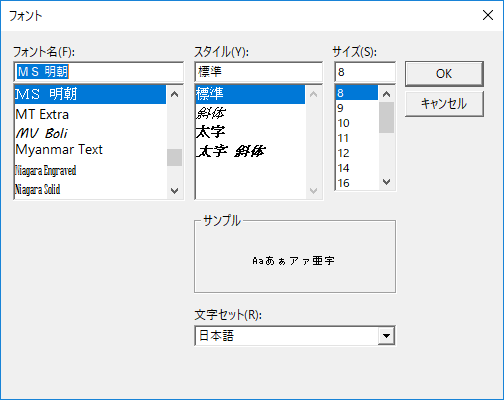Choose MV Boli font from list
This screenshot has height=400, width=504.
click(90, 133)
